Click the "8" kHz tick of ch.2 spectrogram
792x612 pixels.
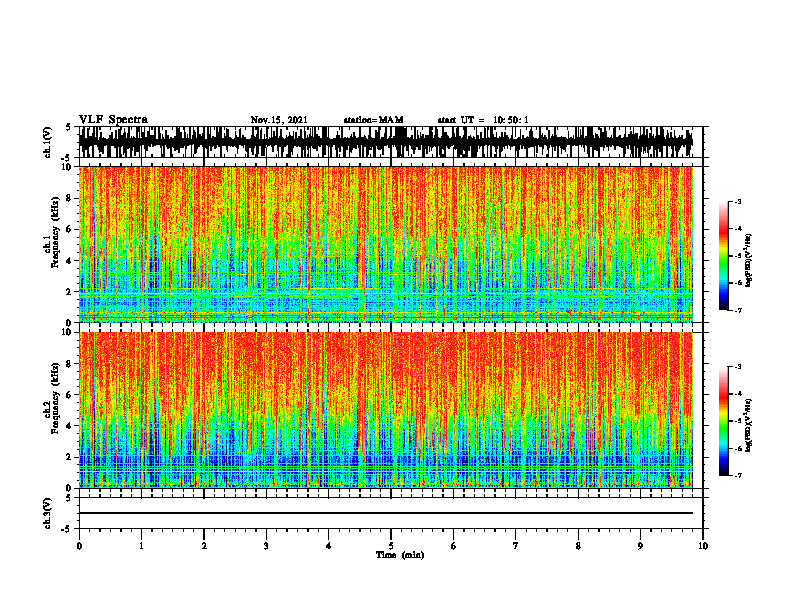[x=70, y=364]
